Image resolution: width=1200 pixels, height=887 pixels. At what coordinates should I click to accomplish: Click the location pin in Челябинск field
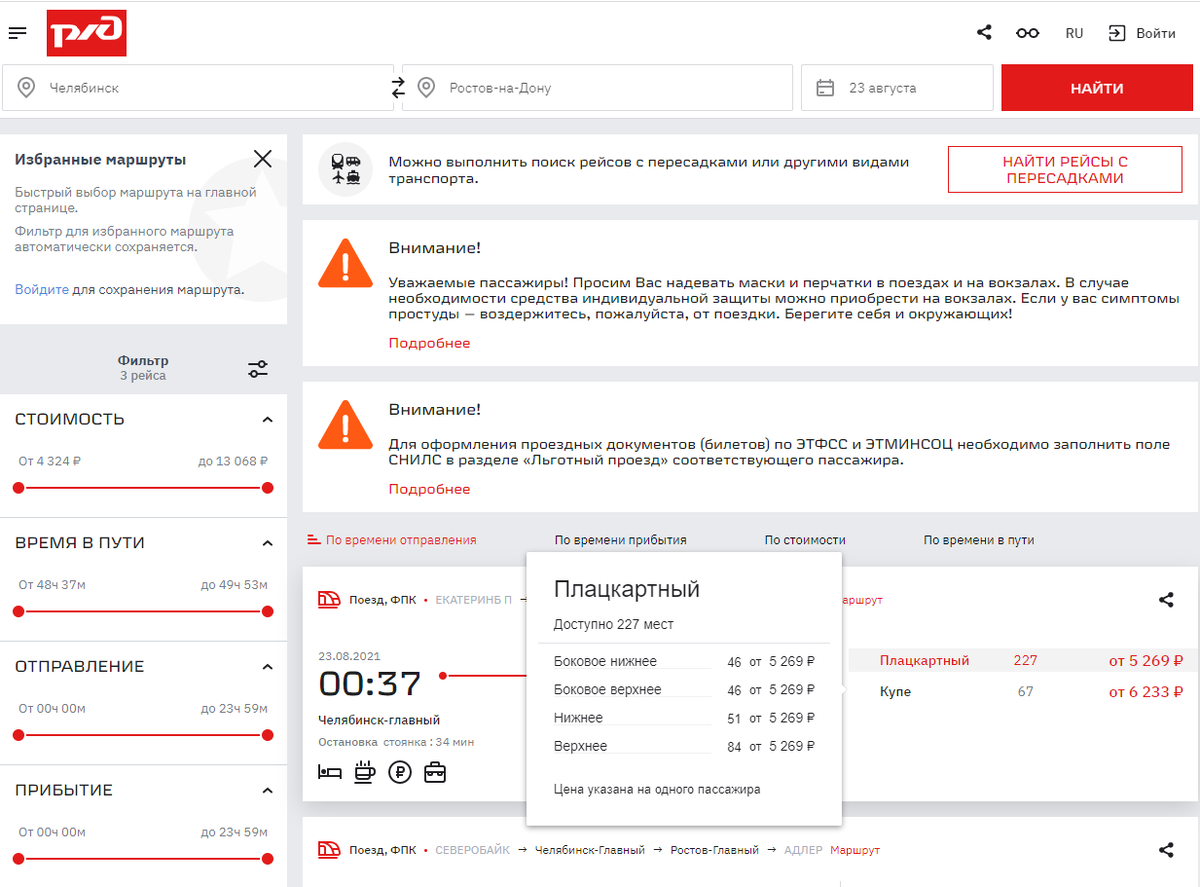point(26,88)
